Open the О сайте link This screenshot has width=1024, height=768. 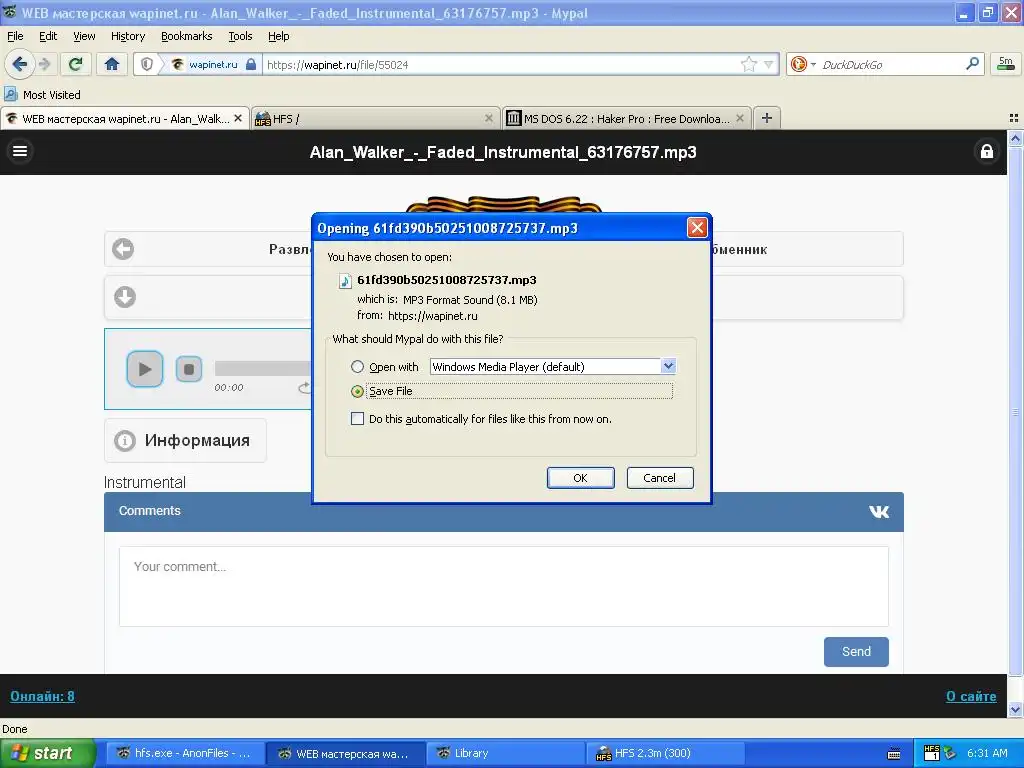tap(971, 696)
